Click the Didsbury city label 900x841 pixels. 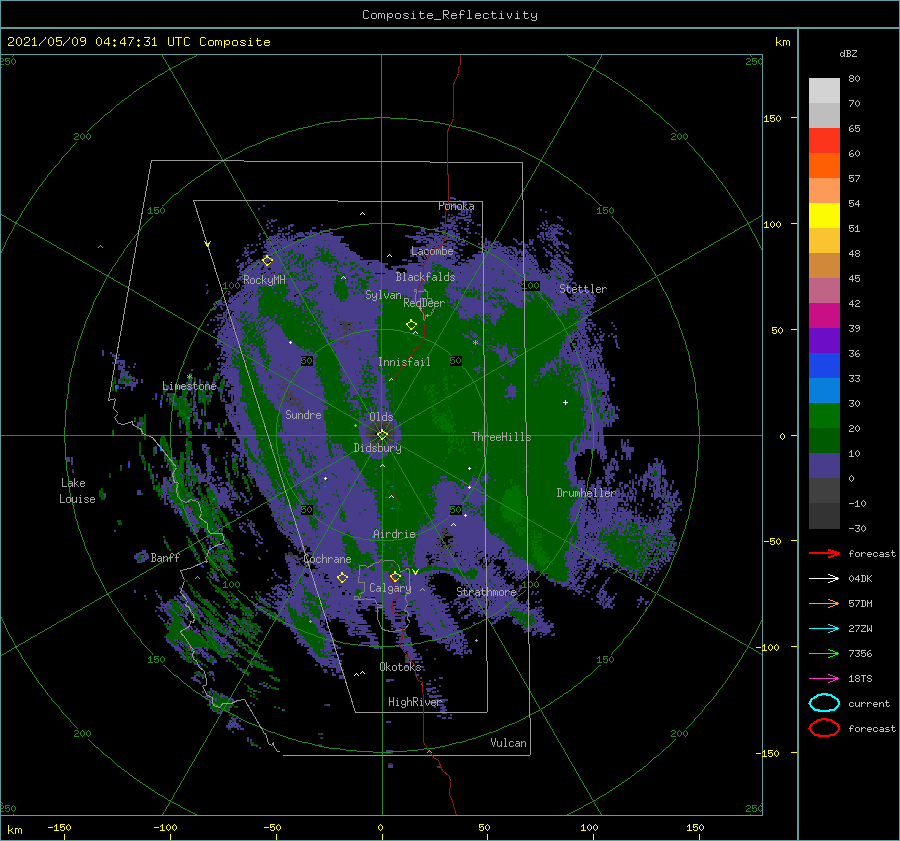(x=378, y=448)
